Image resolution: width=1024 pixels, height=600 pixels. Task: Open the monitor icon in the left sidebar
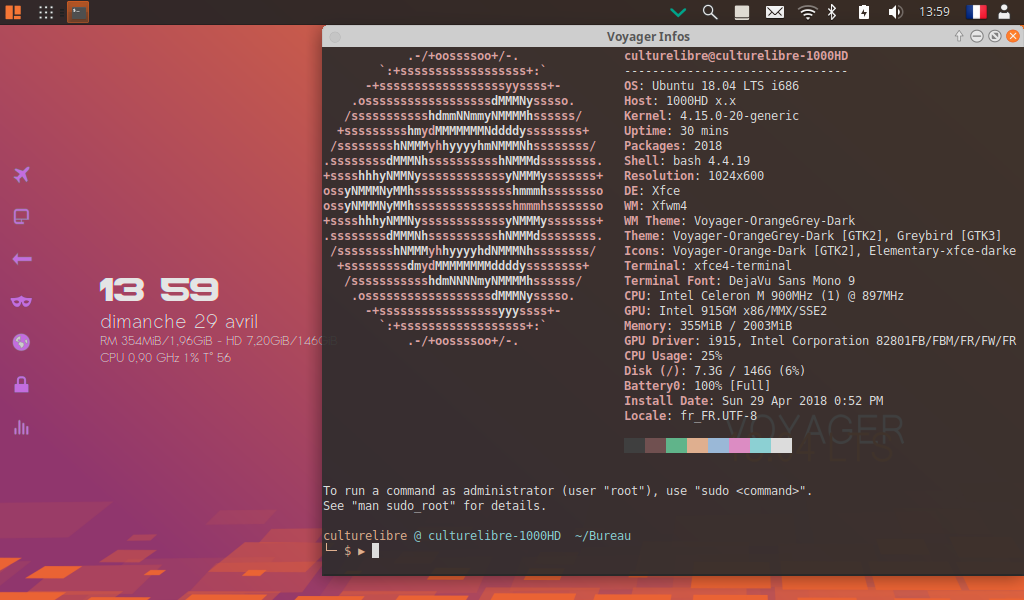pos(21,217)
